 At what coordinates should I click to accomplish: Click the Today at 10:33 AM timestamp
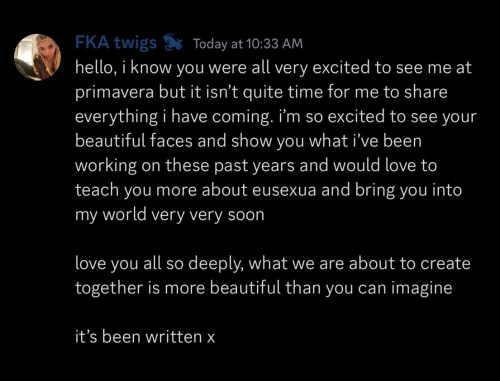(x=248, y=44)
